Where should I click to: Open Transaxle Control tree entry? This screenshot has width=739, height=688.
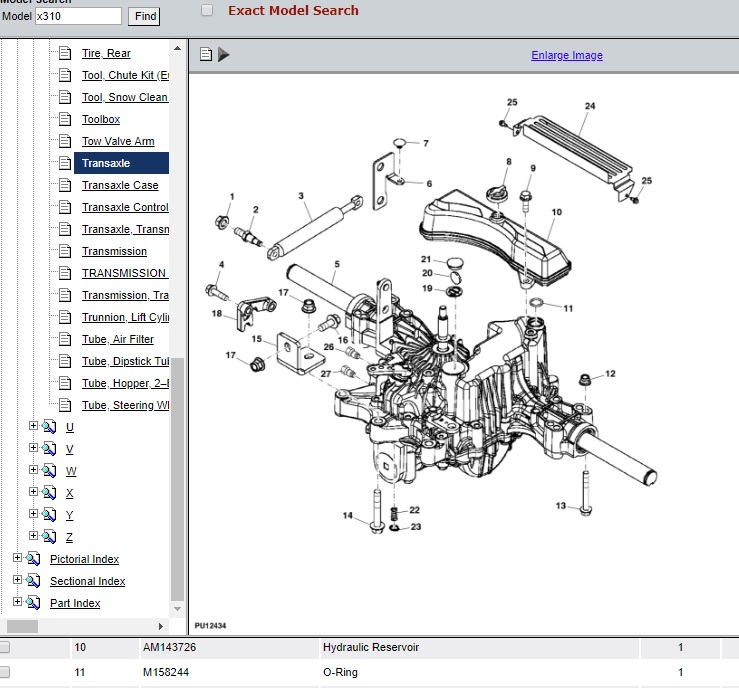click(x=125, y=207)
